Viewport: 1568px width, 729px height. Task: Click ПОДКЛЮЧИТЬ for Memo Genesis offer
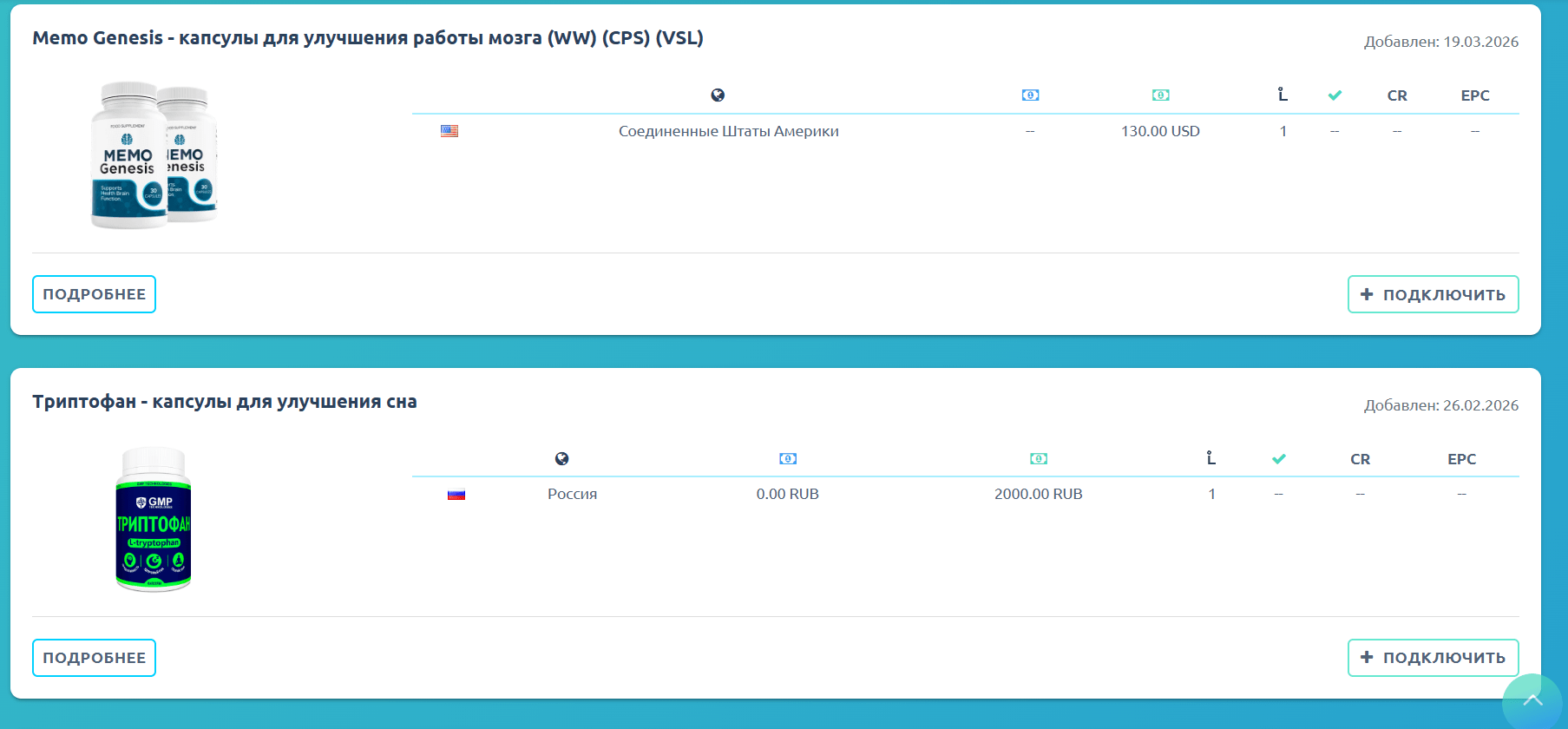click(1433, 294)
